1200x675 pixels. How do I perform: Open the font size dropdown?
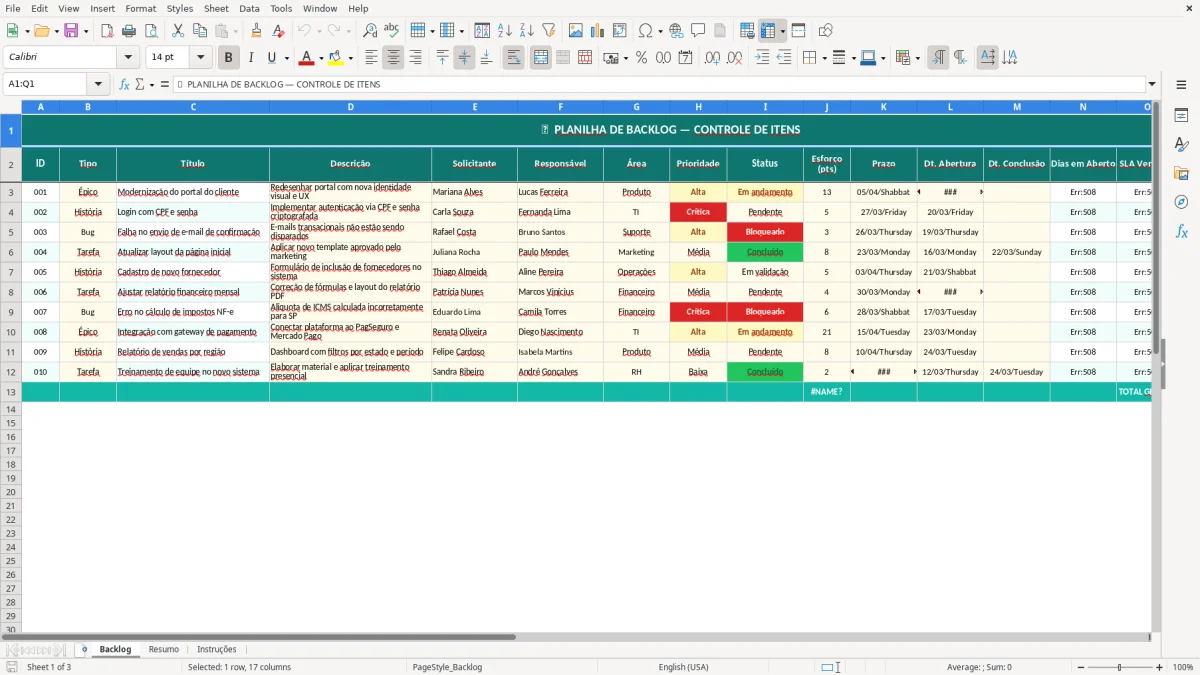click(200, 58)
